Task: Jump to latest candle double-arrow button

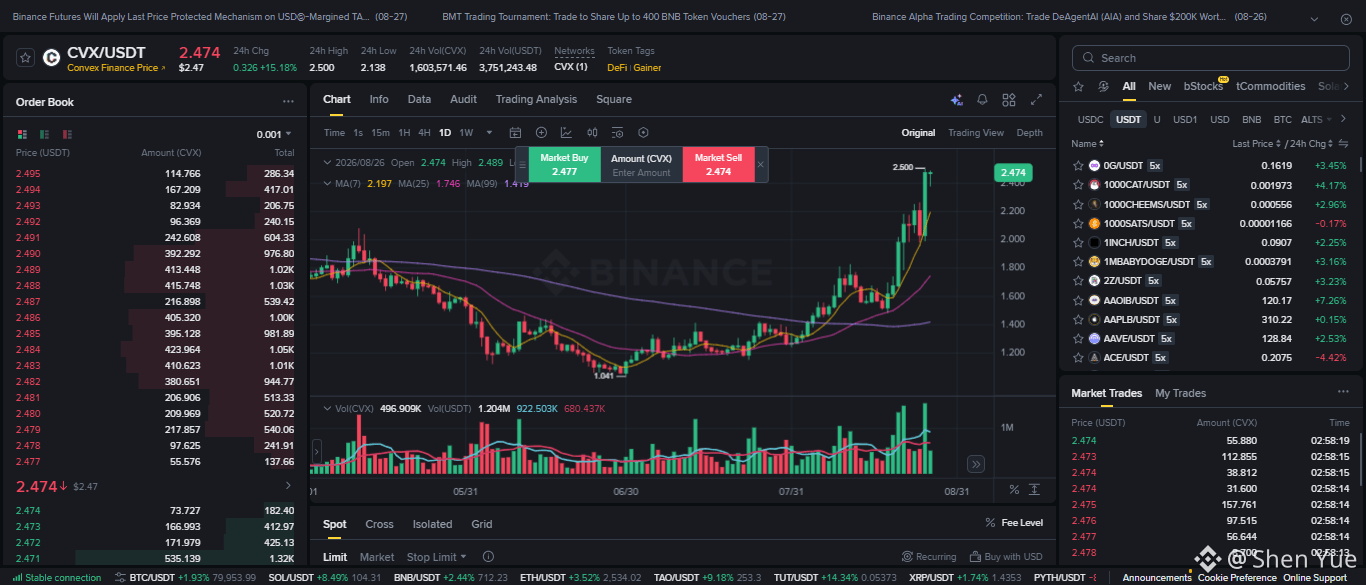Action: click(976, 464)
